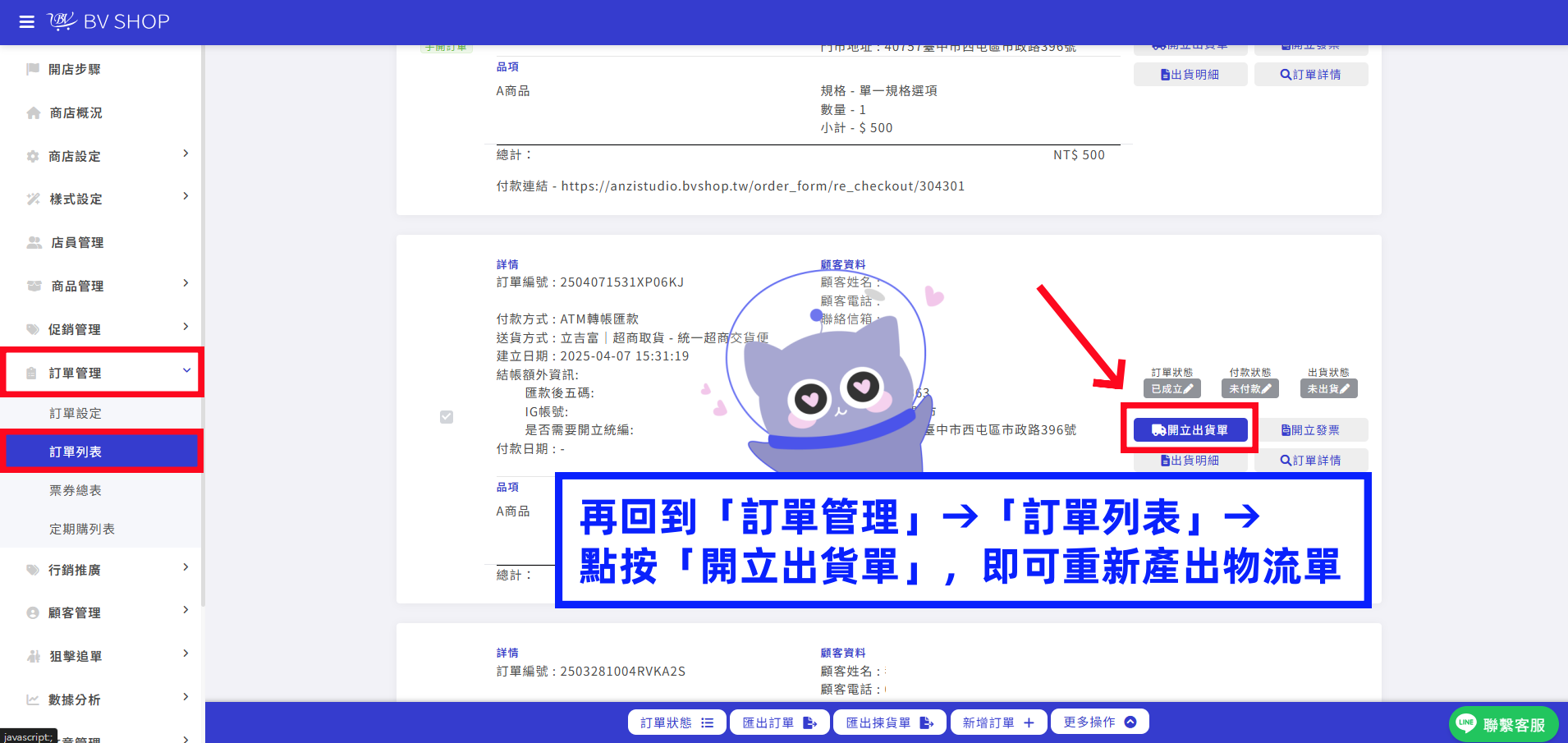Image resolution: width=1568 pixels, height=743 pixels.
Task: Select 訂單列表 submenu item
Action: (102, 452)
